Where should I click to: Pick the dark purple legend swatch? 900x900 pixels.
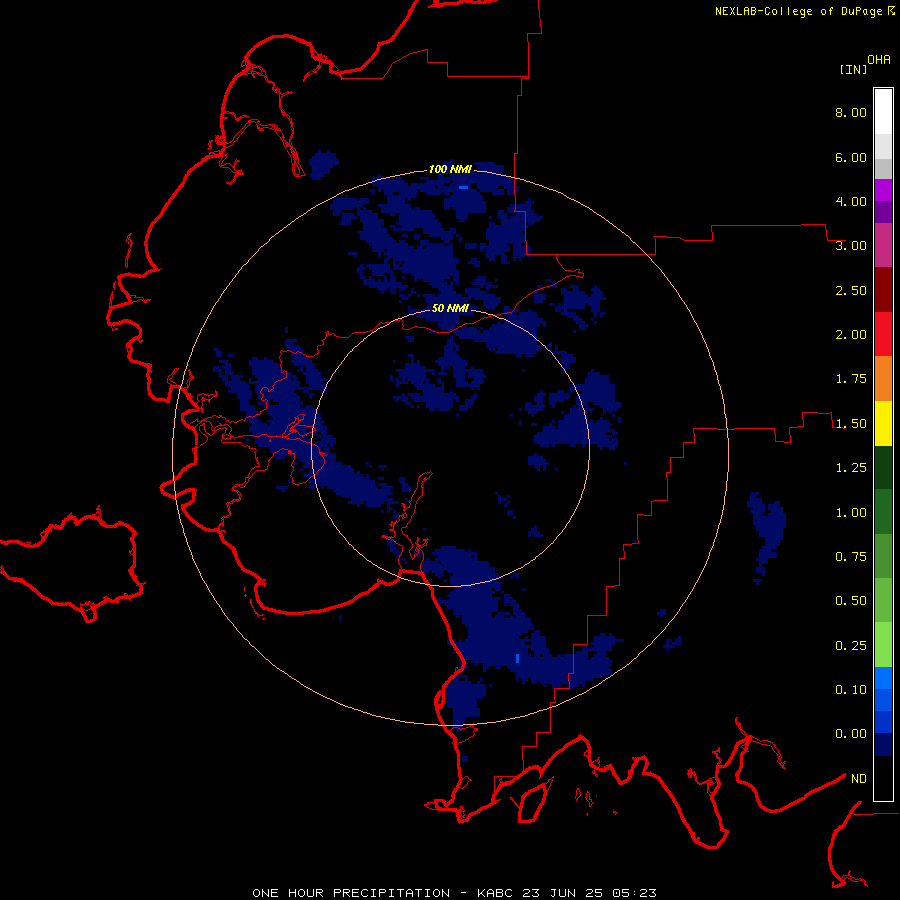883,212
